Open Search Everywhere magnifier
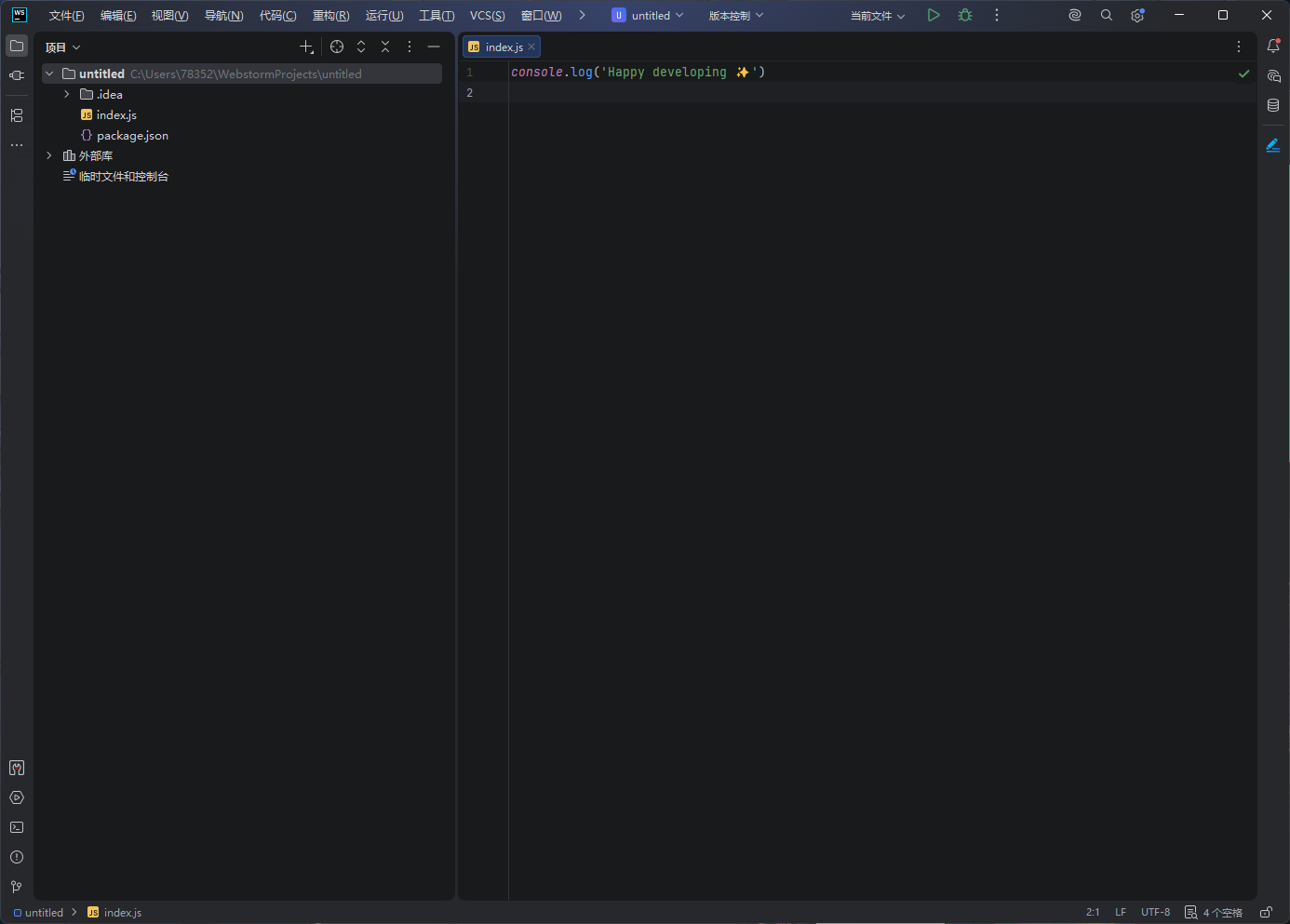This screenshot has width=1290, height=924. [1107, 15]
